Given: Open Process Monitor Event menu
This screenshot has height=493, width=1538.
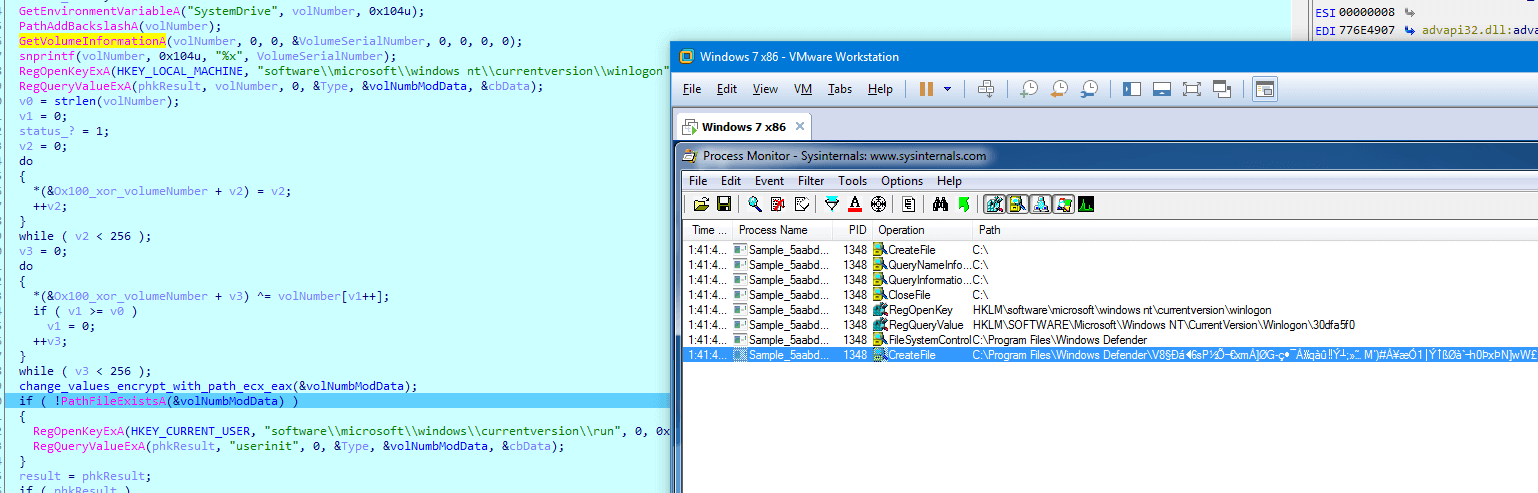Looking at the screenshot, I should [x=769, y=181].
